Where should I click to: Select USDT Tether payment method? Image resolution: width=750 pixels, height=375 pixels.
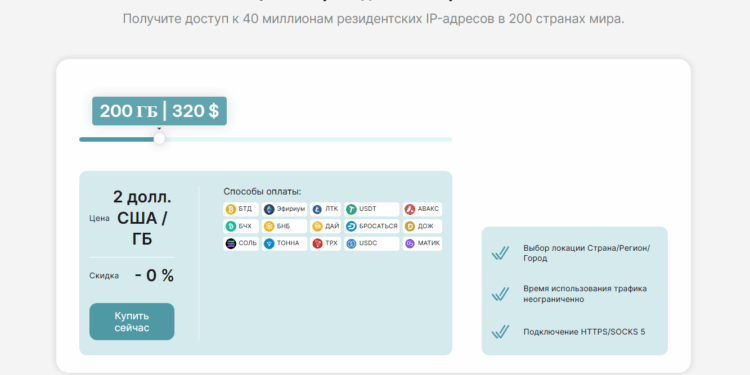372,209
